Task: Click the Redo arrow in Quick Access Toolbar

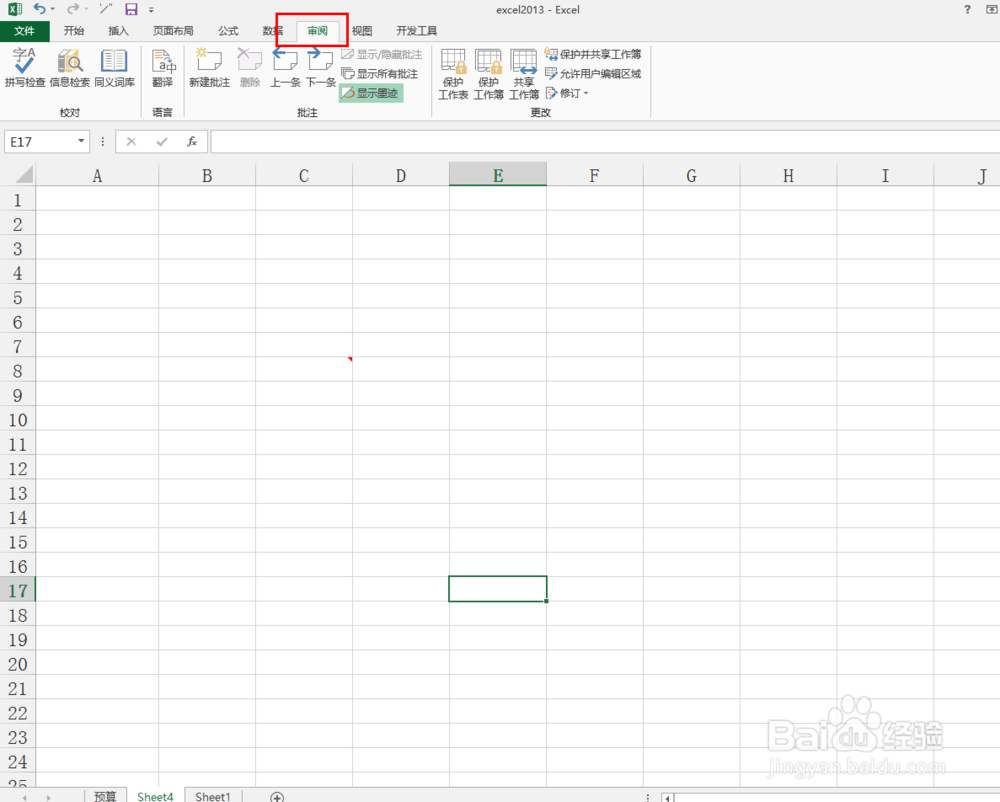Action: [73, 9]
